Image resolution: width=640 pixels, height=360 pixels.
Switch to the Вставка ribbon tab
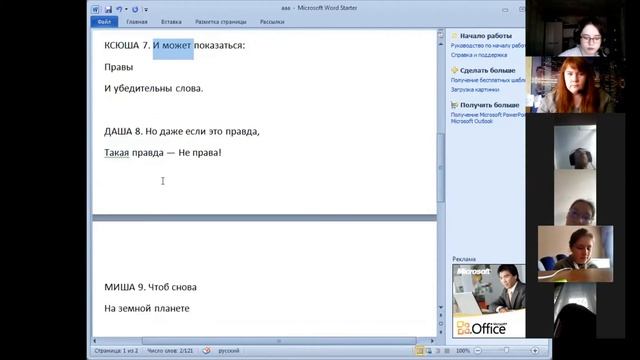[x=171, y=22]
